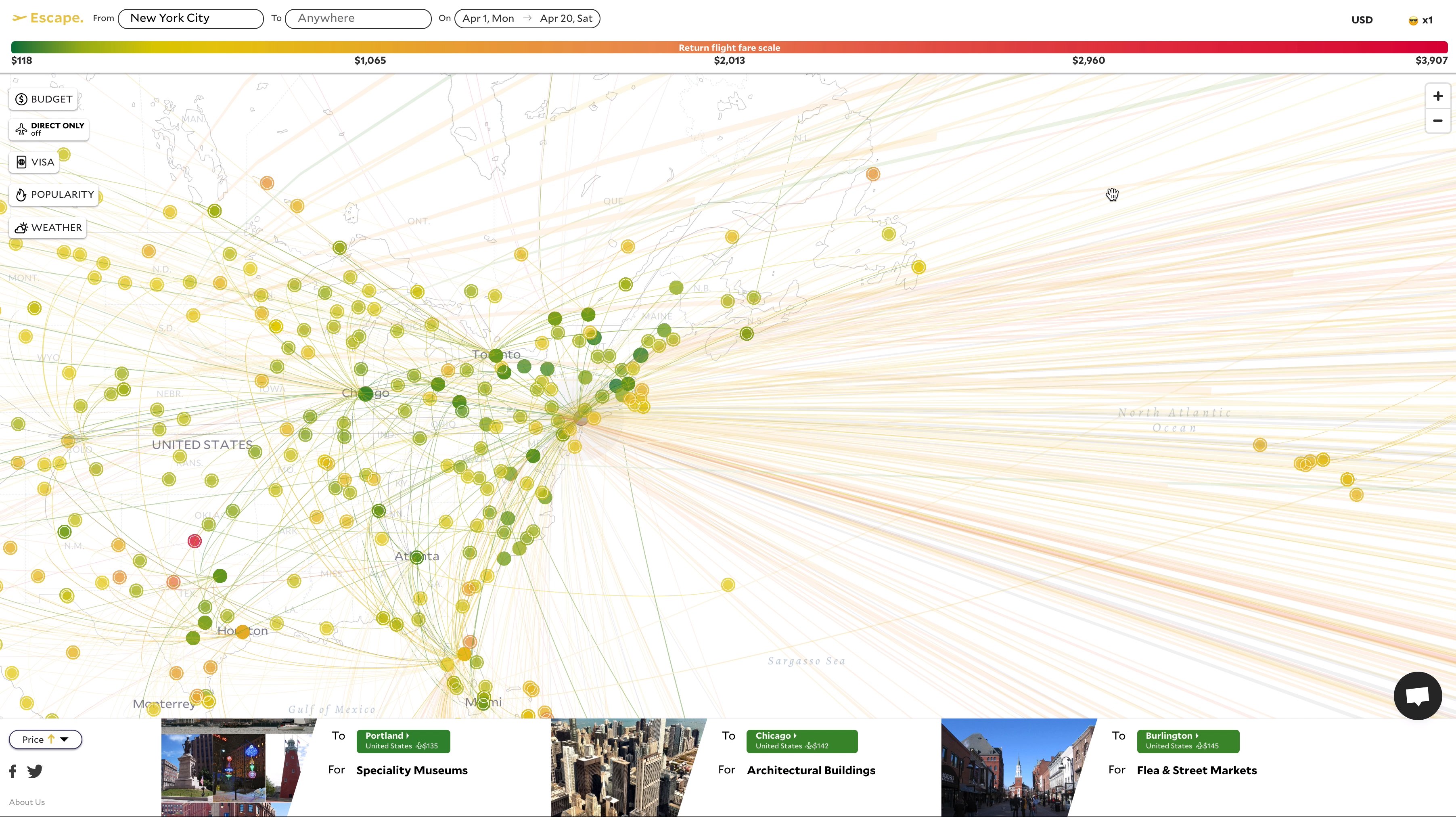Open the About Us link
This screenshot has width=1456, height=817.
pos(27,802)
